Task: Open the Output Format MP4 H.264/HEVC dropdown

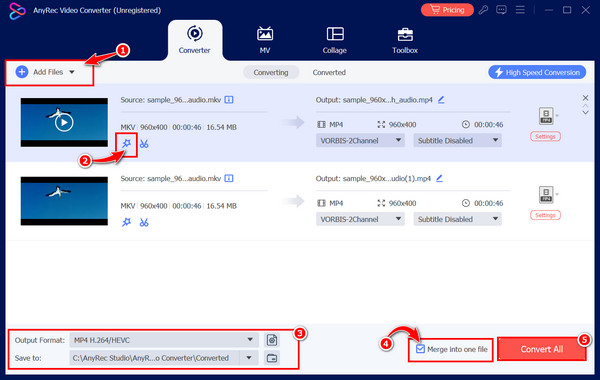Action: (x=164, y=340)
